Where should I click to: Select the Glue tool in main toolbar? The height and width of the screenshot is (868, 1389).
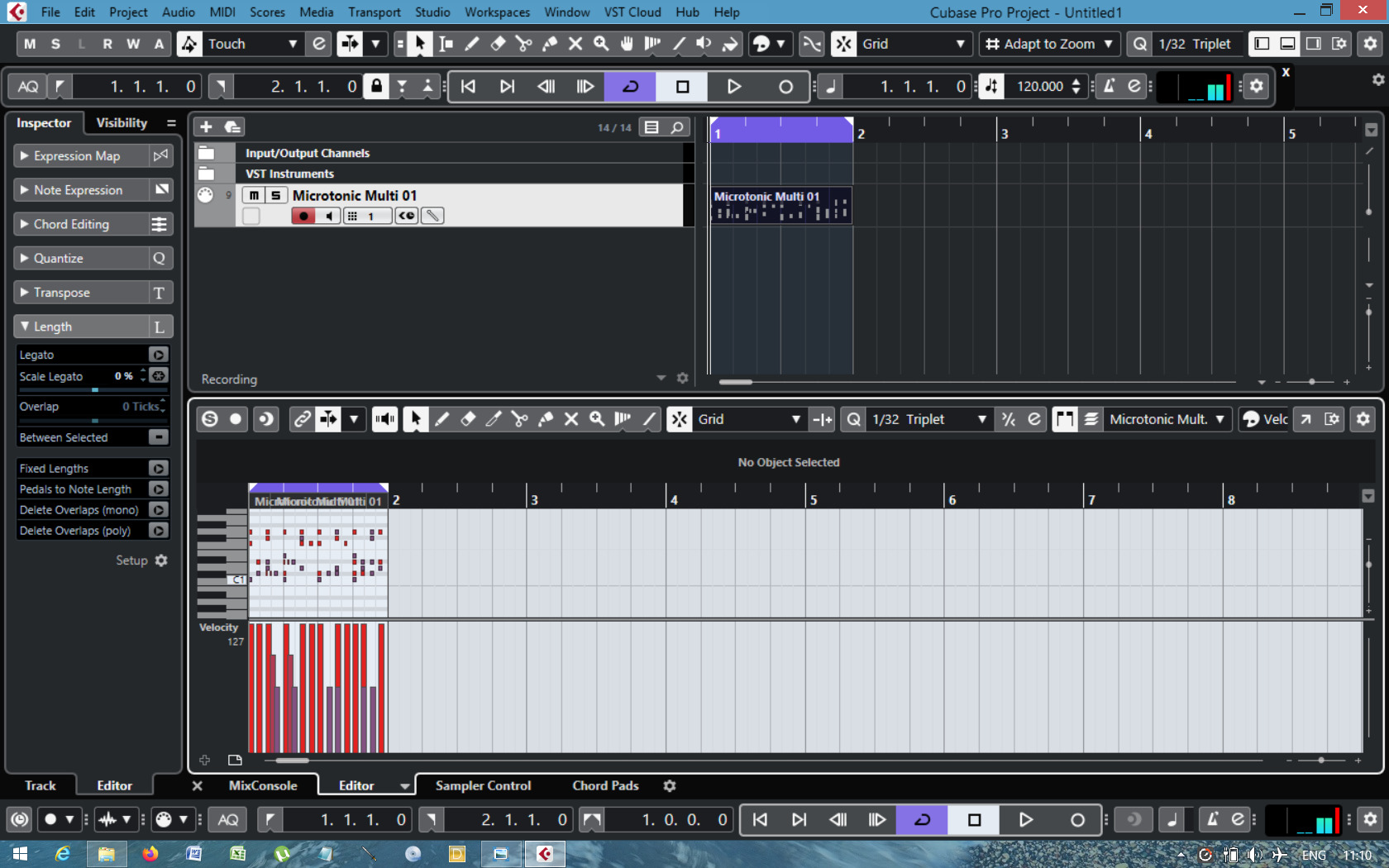[x=550, y=44]
